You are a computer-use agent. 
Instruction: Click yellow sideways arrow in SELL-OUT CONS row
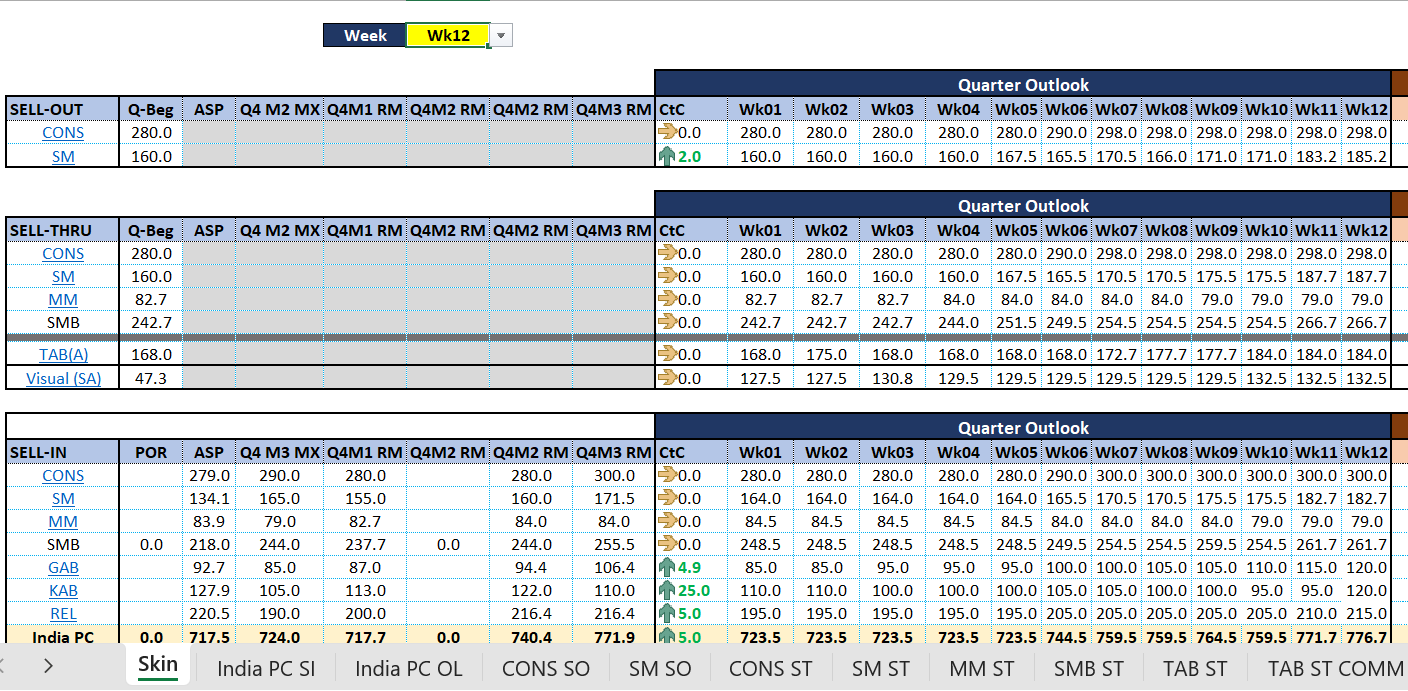667,133
